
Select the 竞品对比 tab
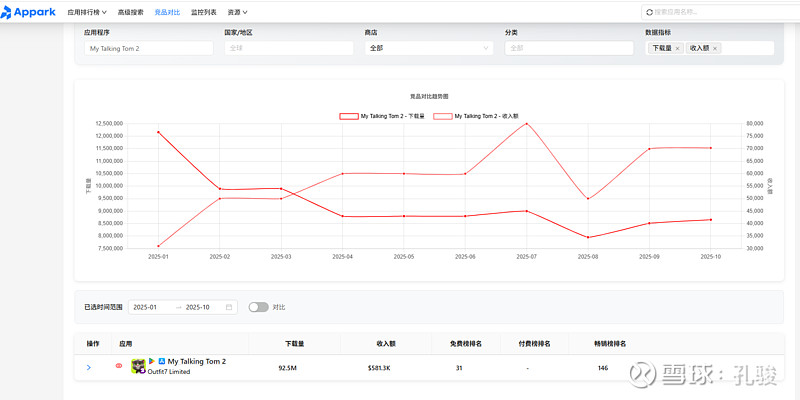click(x=167, y=12)
